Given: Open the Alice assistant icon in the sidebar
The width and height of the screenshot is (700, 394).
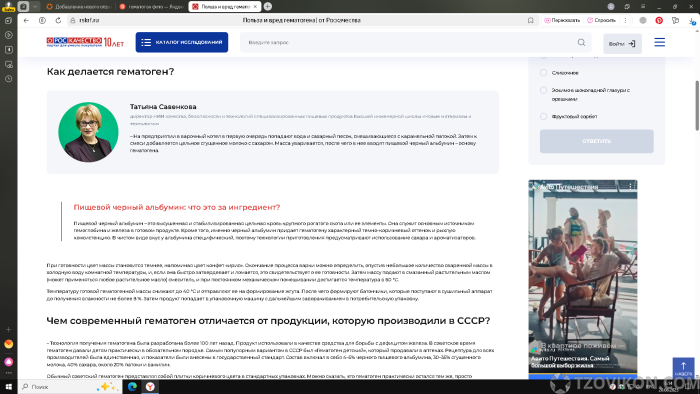Looking at the screenshot, I should click(x=8, y=361).
